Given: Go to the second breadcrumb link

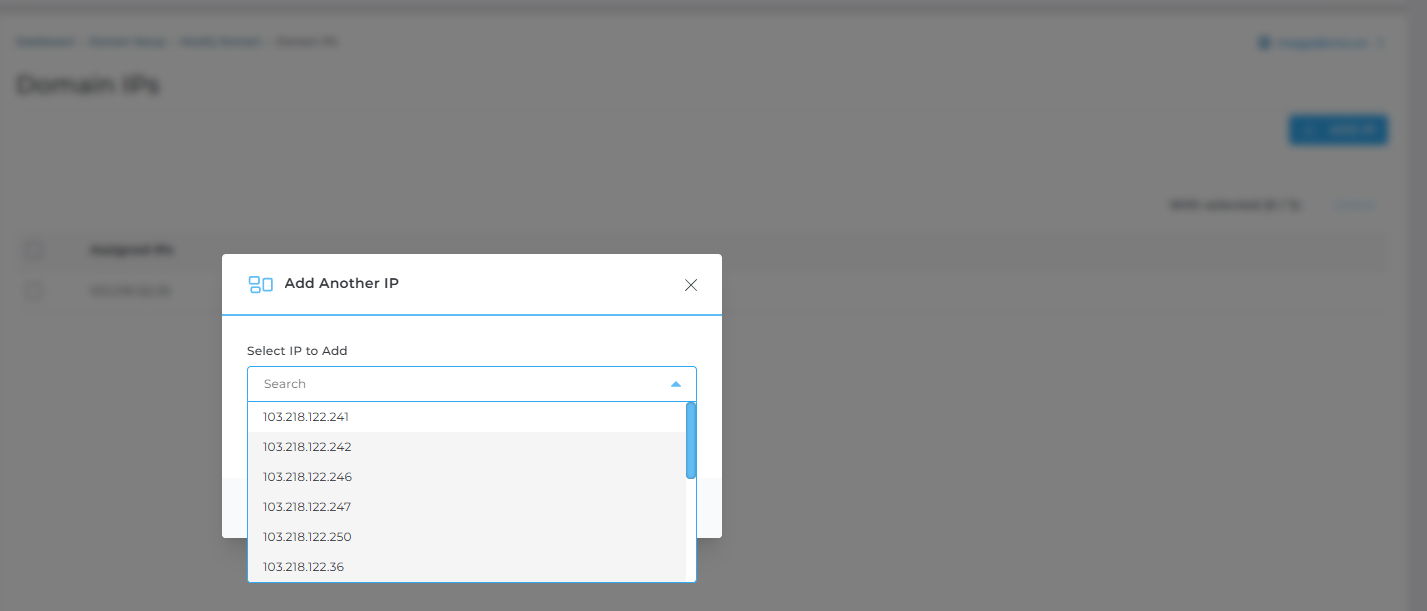Looking at the screenshot, I should point(127,42).
